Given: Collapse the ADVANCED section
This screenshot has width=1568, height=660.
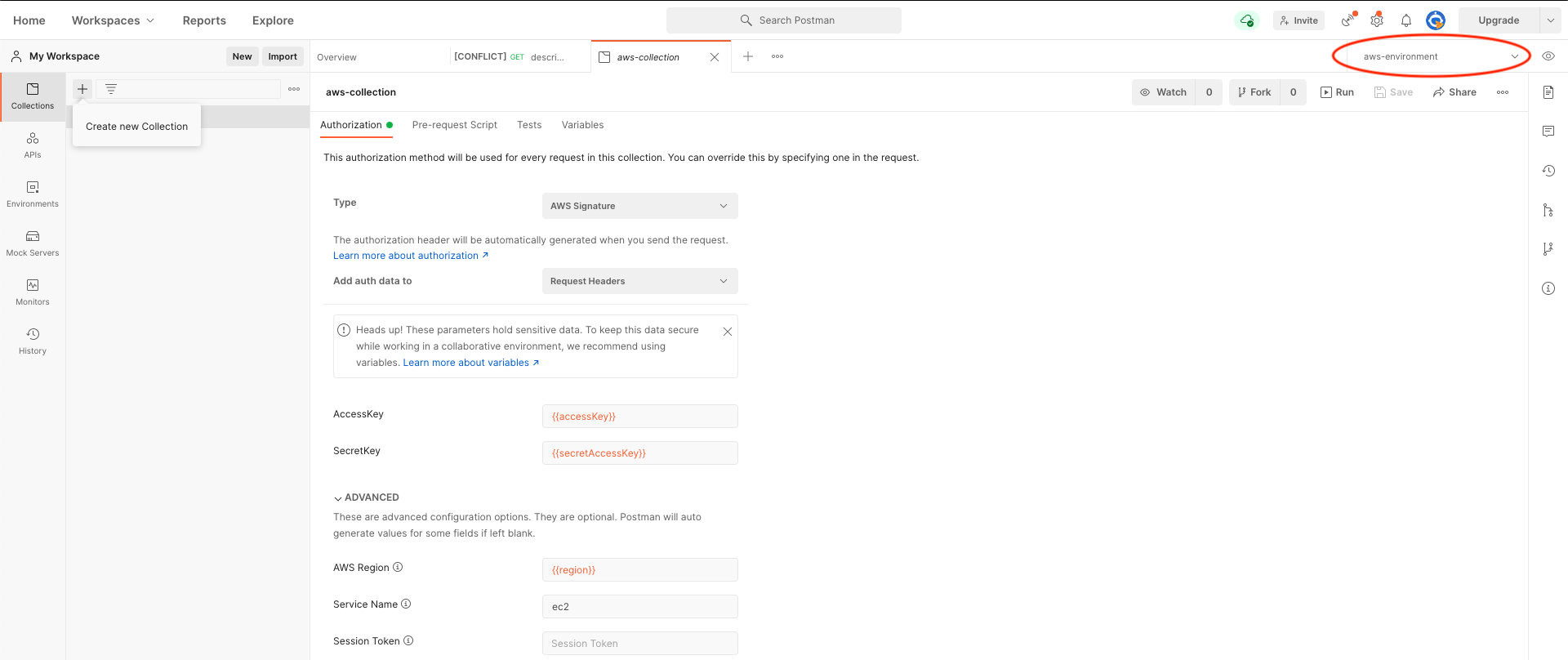Looking at the screenshot, I should click(x=366, y=497).
